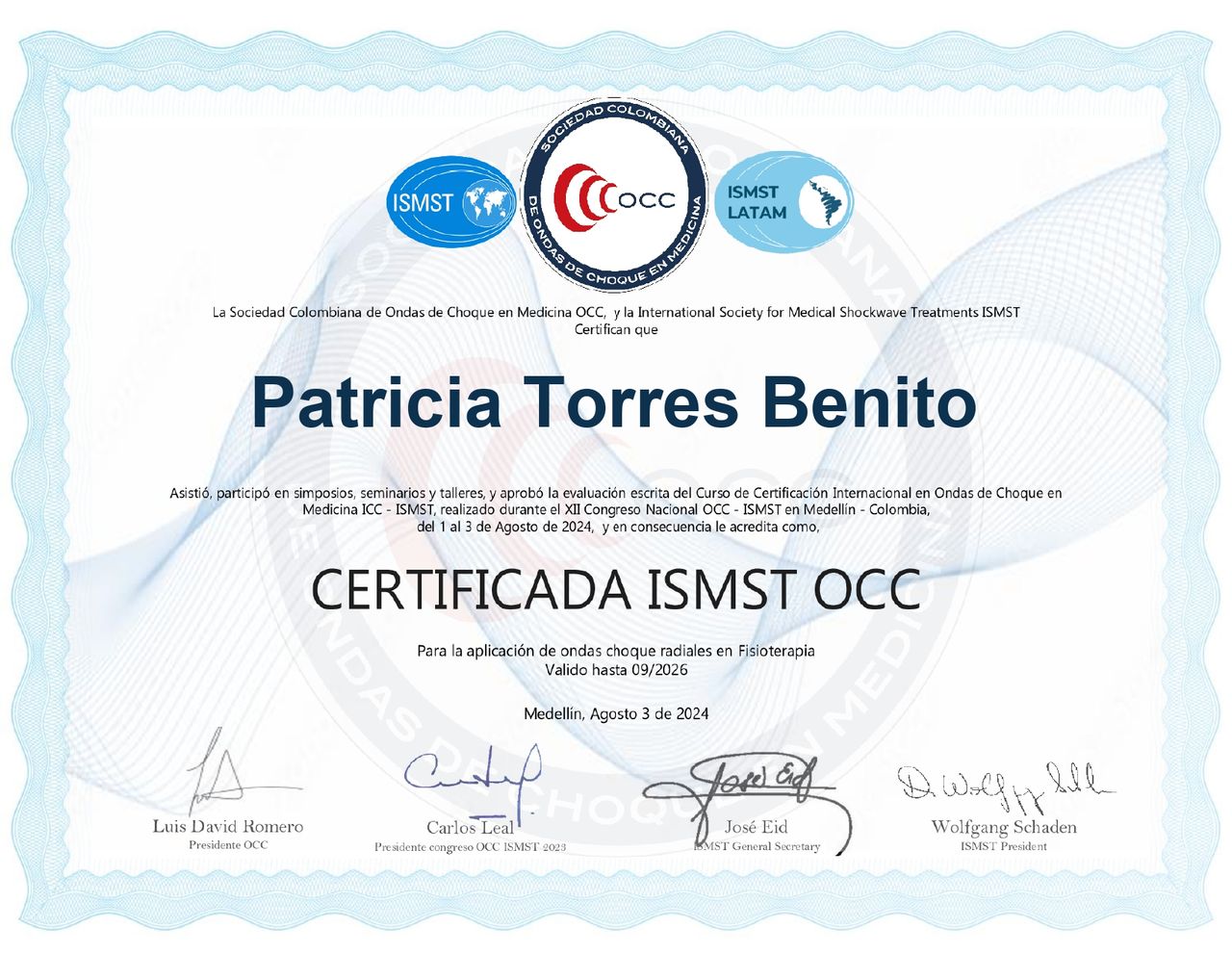Click the 'ISMST General Secretary' title

(x=757, y=846)
